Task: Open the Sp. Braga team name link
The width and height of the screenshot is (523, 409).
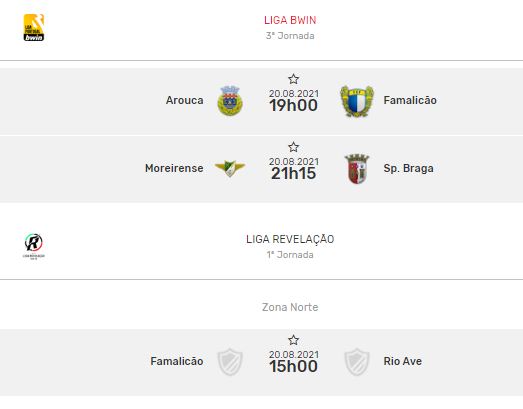Action: pyautogui.click(x=409, y=168)
